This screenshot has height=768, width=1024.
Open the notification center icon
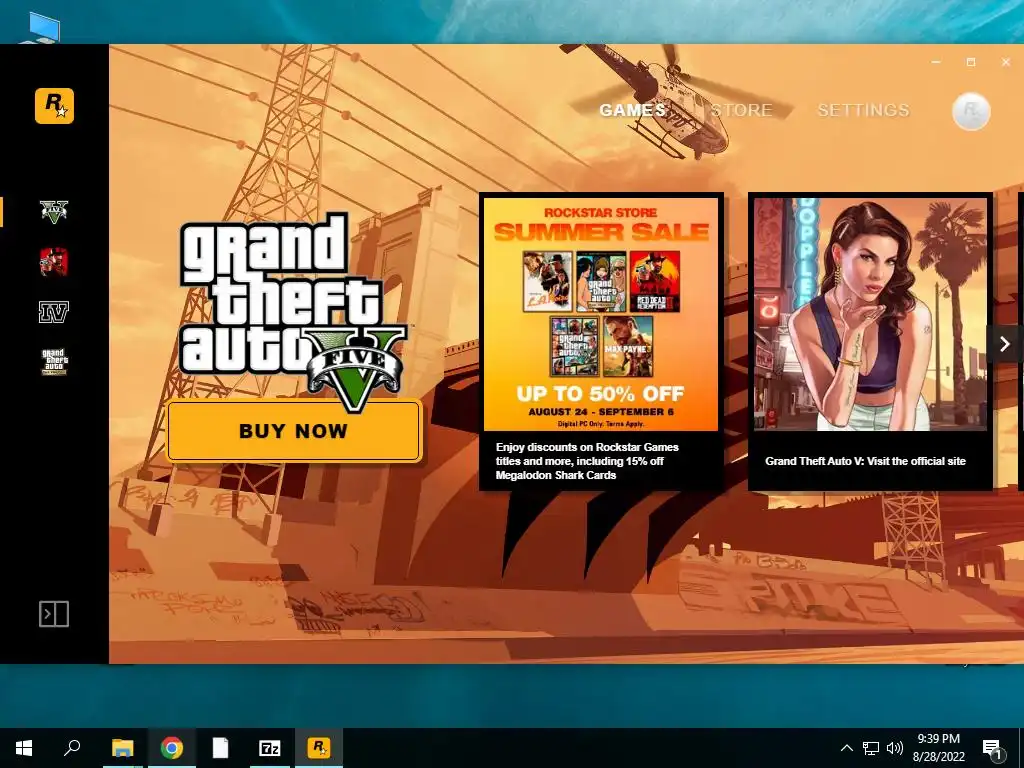pos(993,748)
